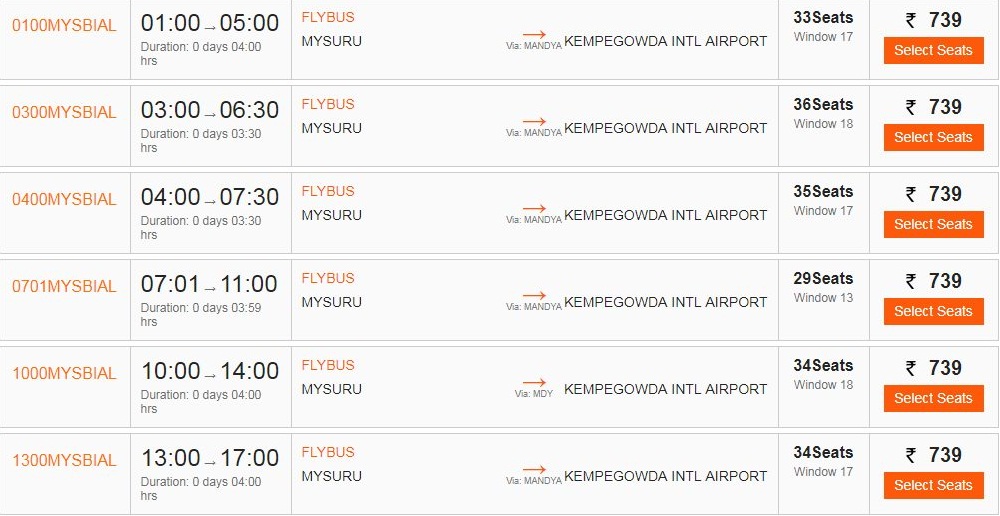1000x516 pixels.
Task: Click the 29Seats availability text
Action: click(x=823, y=278)
